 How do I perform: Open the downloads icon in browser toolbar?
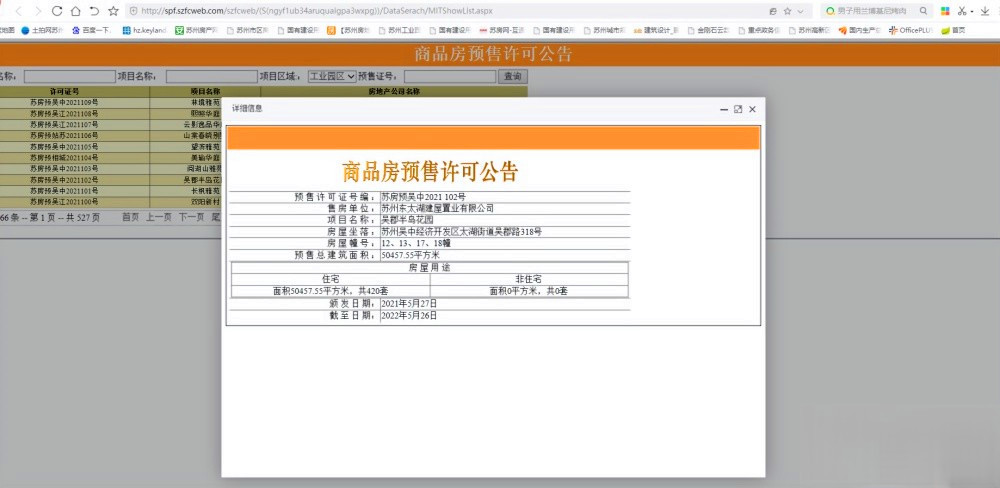(x=987, y=11)
